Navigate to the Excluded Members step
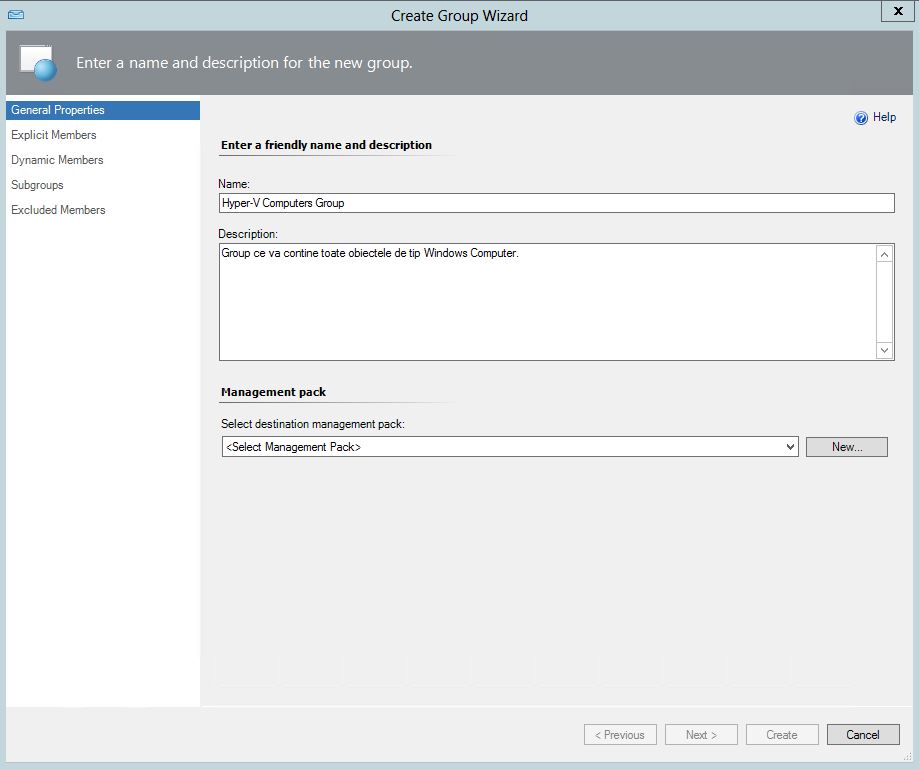Screen dimensions: 919x769 coord(58,210)
